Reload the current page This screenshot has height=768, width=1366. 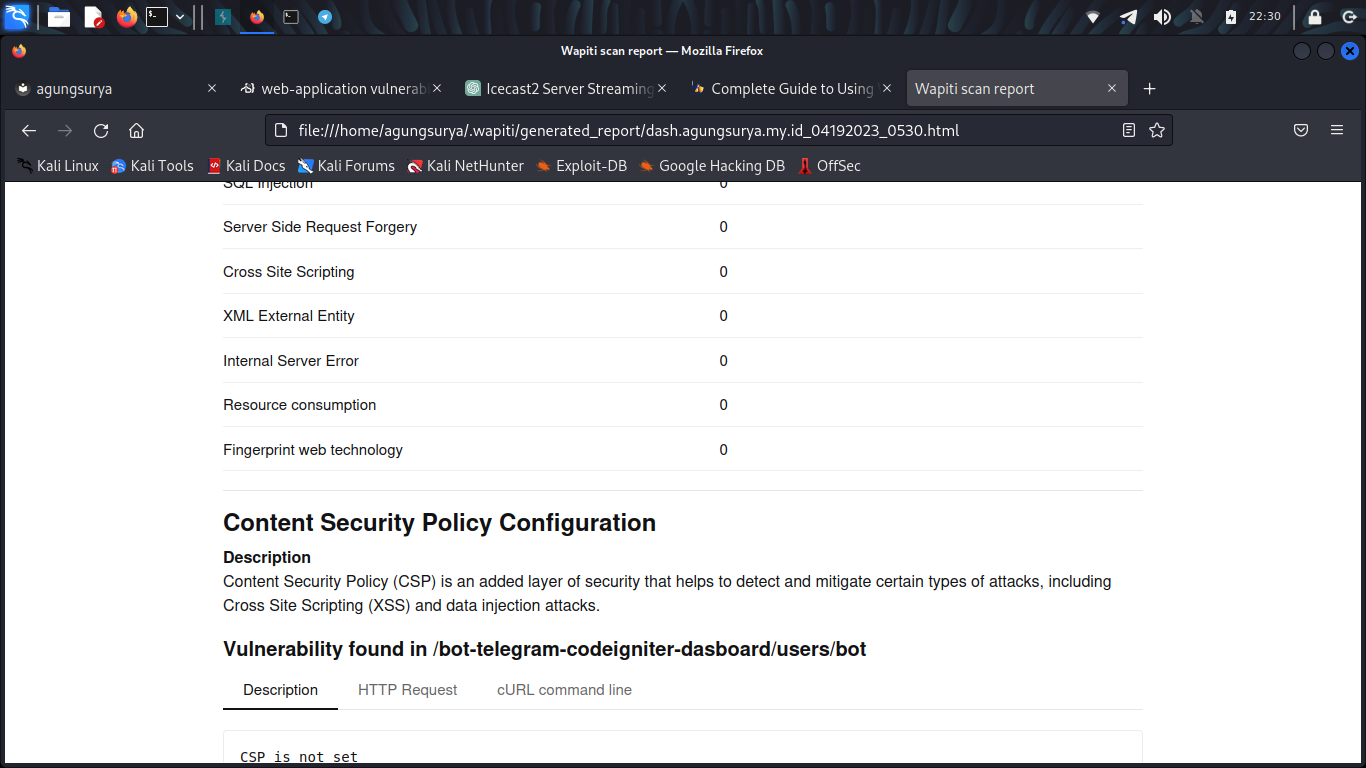click(101, 131)
